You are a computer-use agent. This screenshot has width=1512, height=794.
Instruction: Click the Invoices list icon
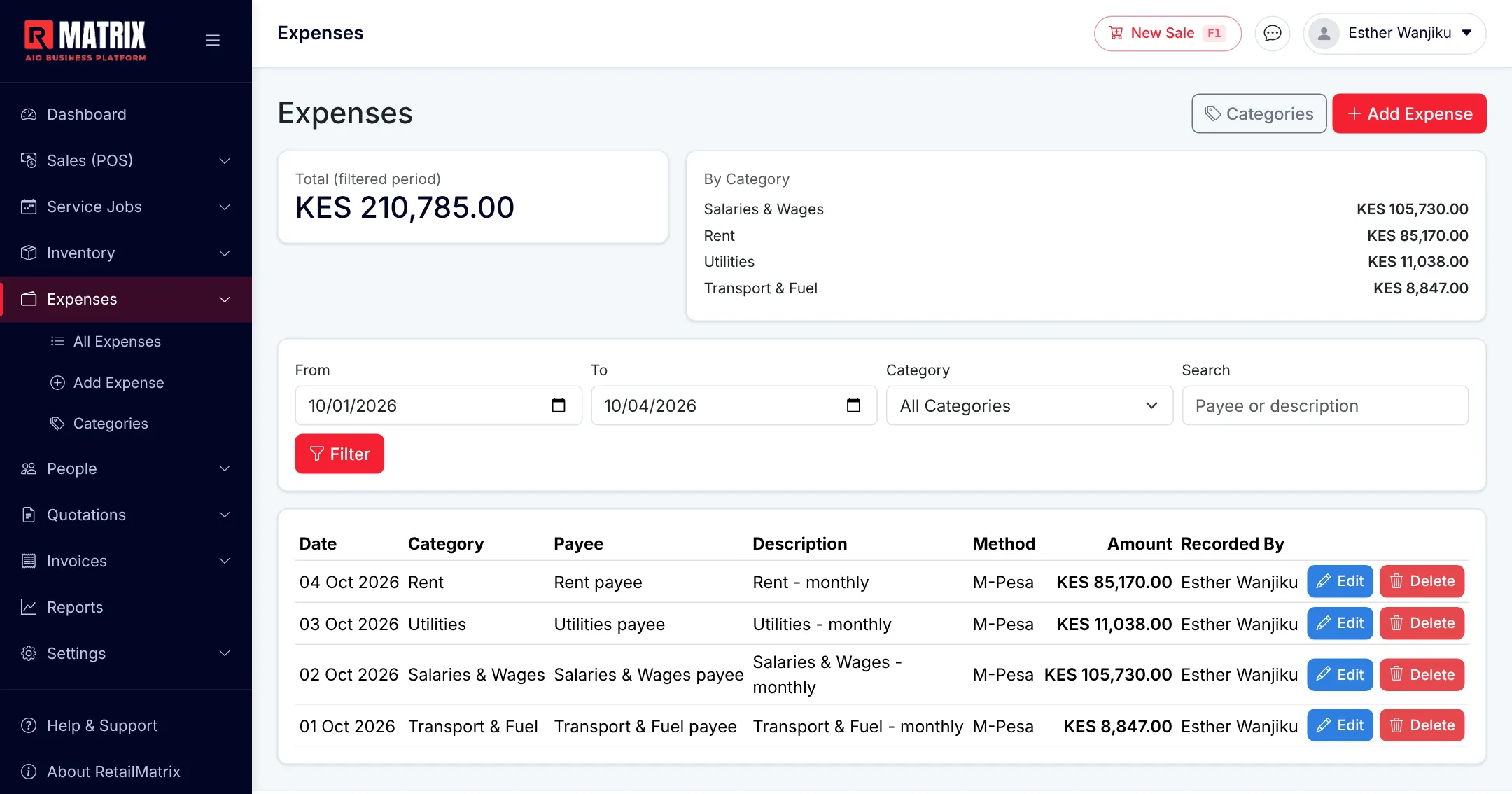29,561
